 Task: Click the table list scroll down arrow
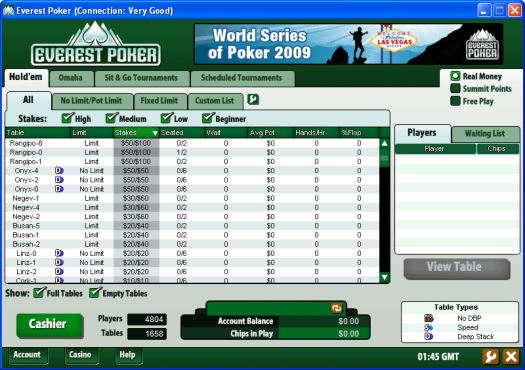(384, 277)
